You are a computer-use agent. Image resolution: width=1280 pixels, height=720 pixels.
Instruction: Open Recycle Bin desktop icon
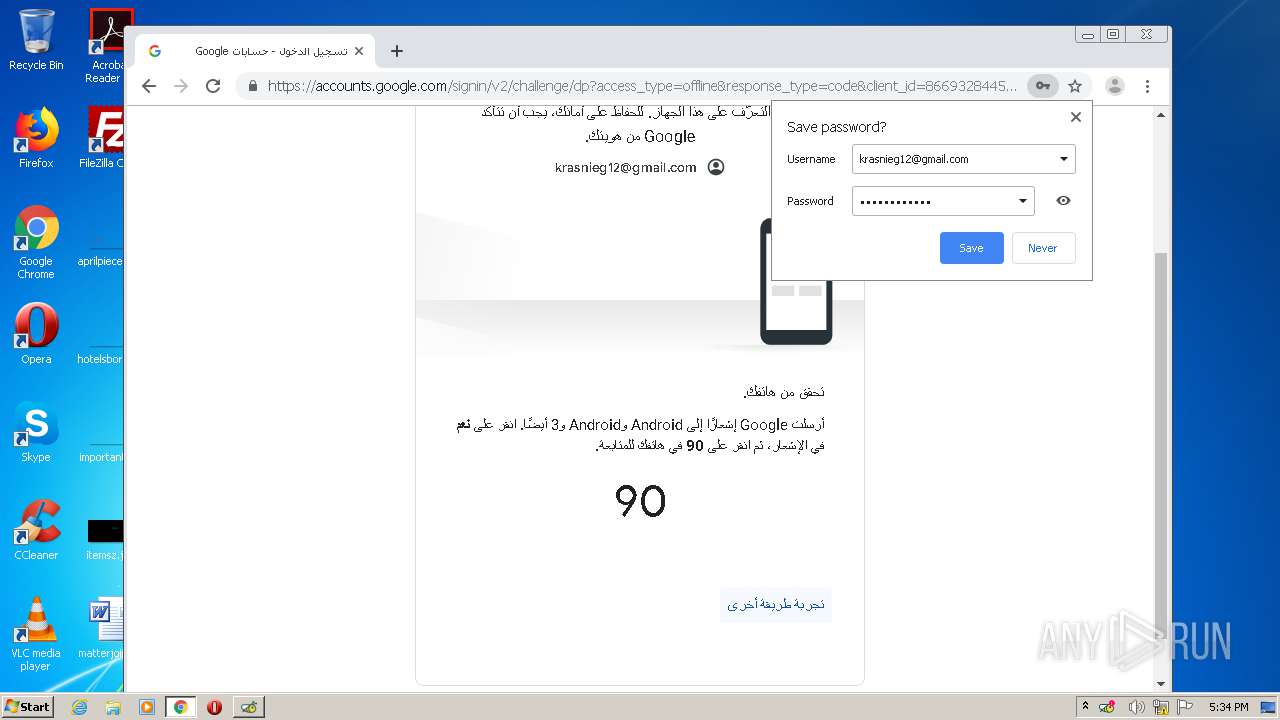point(36,41)
